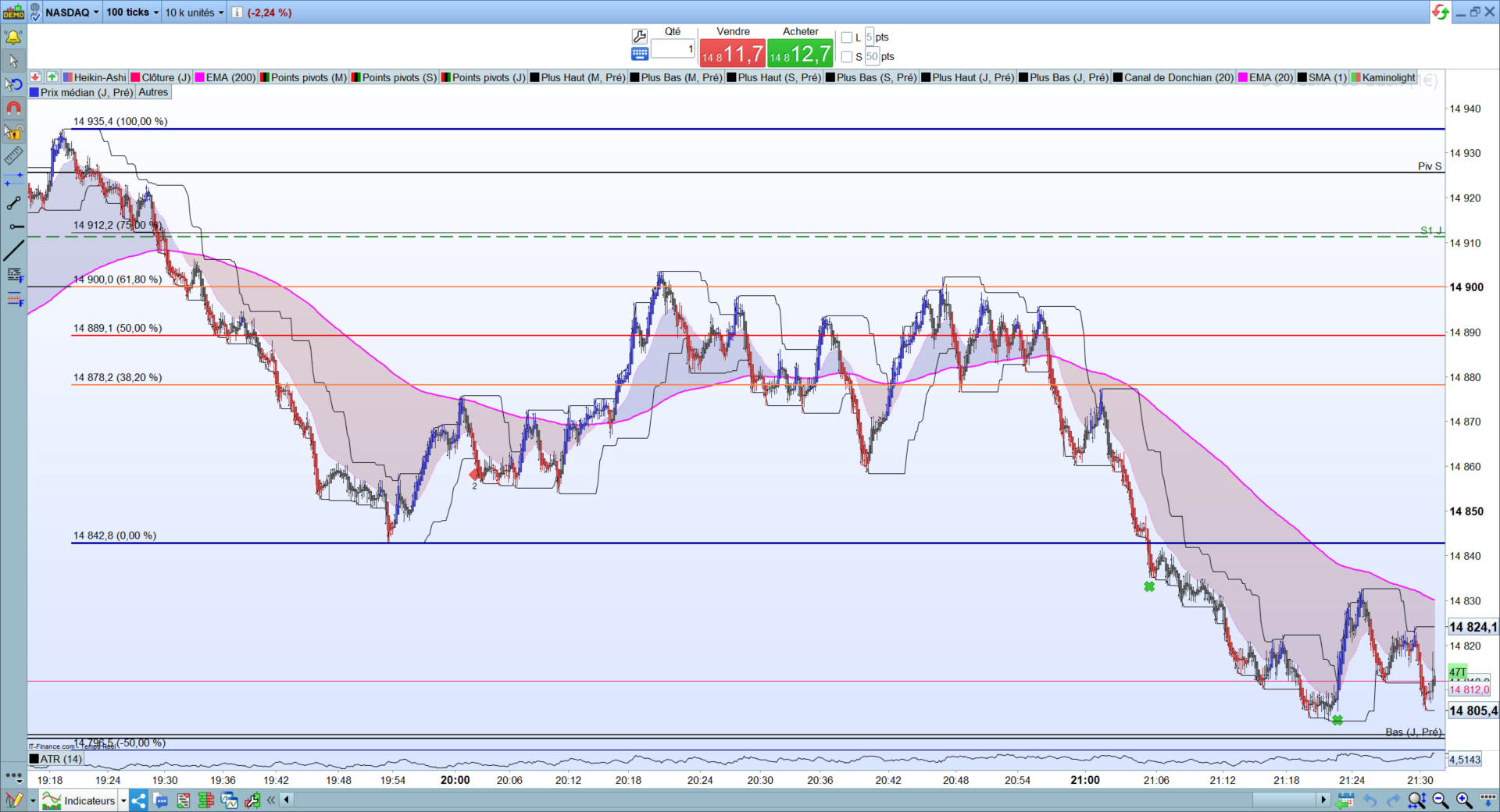This screenshot has width=1500, height=812.
Task: Zoom out on the chart
Action: click(1441, 800)
